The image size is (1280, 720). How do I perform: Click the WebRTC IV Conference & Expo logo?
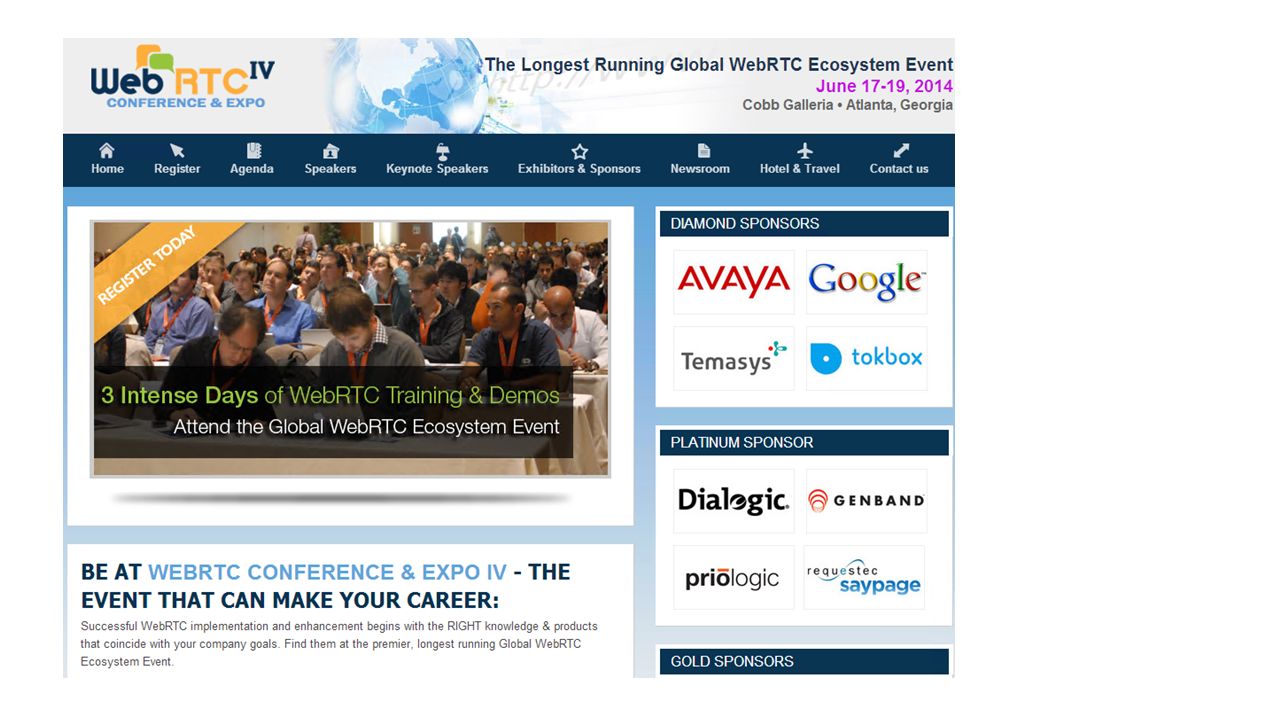(182, 79)
